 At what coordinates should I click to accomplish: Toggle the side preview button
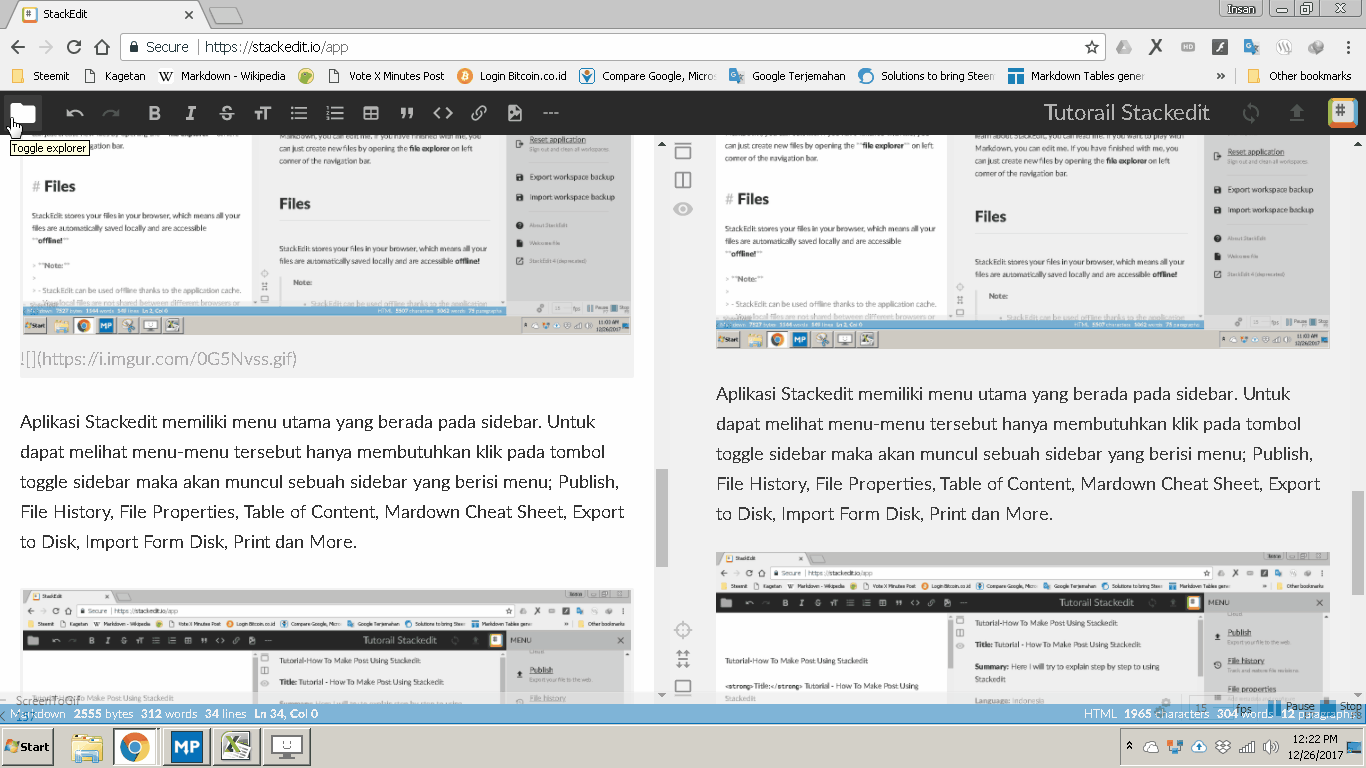coord(683,180)
